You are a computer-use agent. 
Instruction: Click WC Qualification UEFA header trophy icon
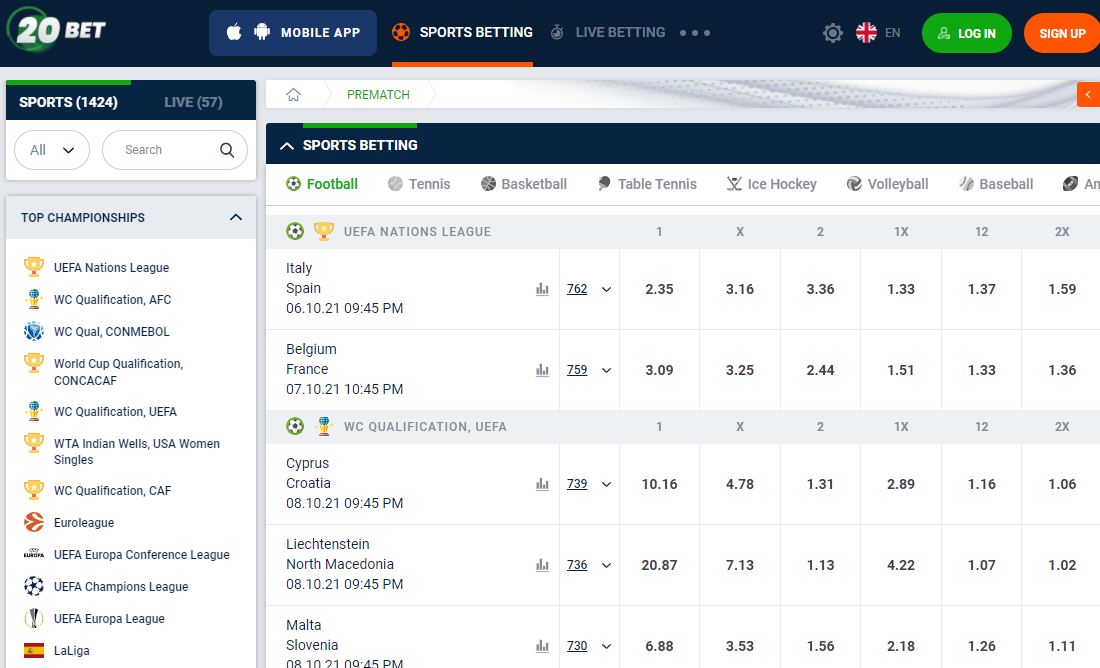323,426
